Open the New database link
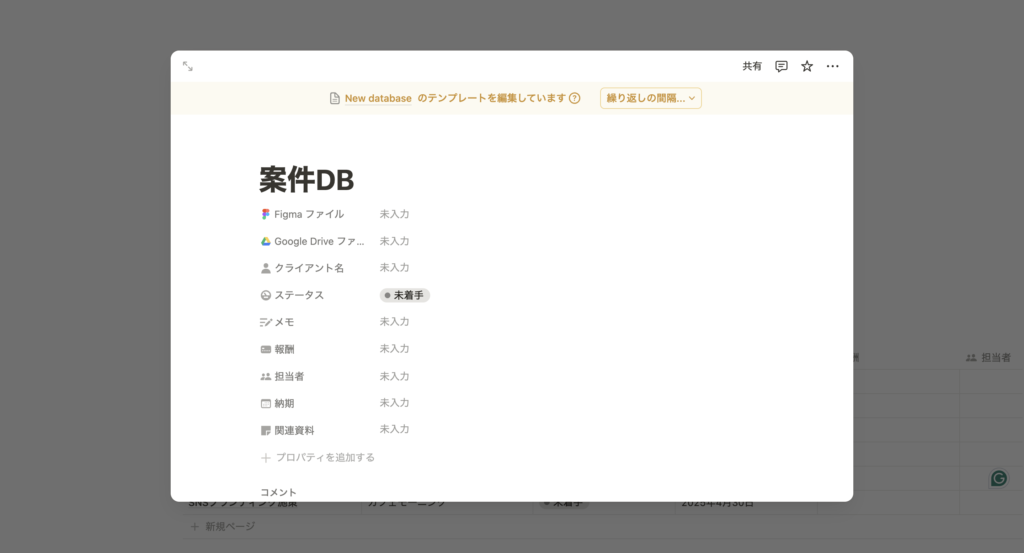The width and height of the screenshot is (1024, 553). coord(378,98)
